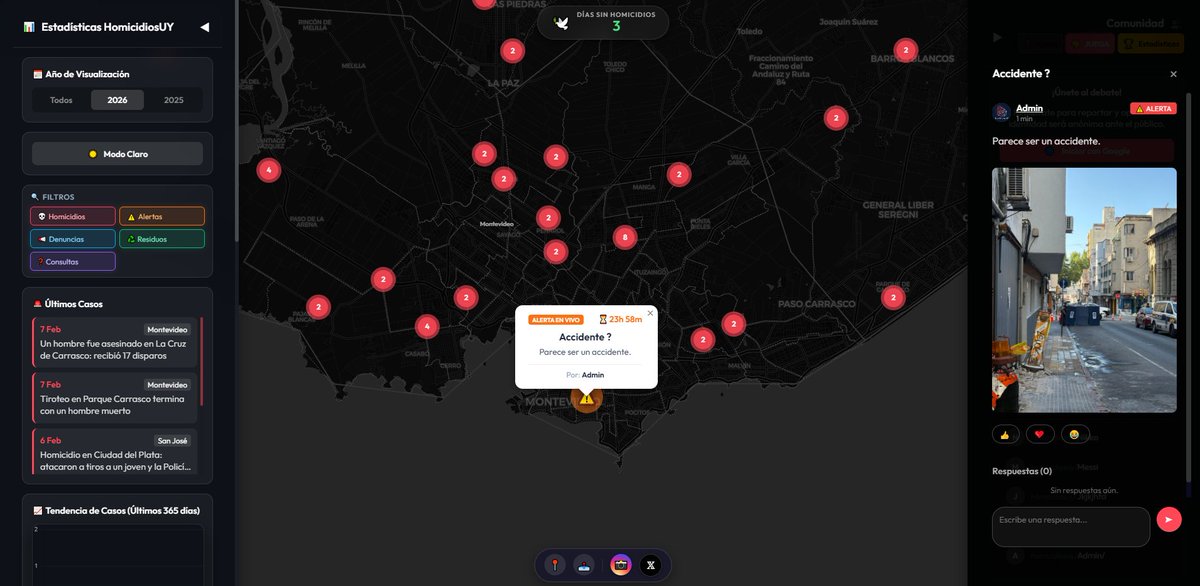Image resolution: width=1200 pixels, height=586 pixels.
Task: Toggle the Homicidios filter
Action: click(x=73, y=216)
